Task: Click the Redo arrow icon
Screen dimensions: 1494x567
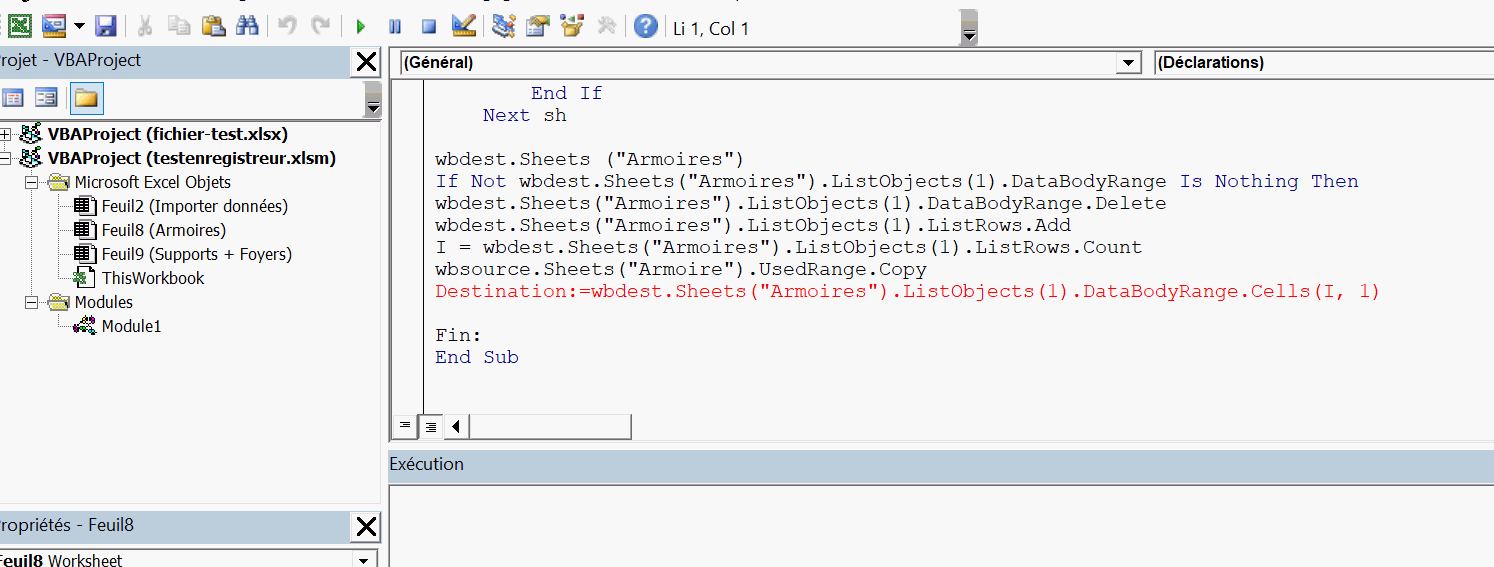Action: click(321, 26)
